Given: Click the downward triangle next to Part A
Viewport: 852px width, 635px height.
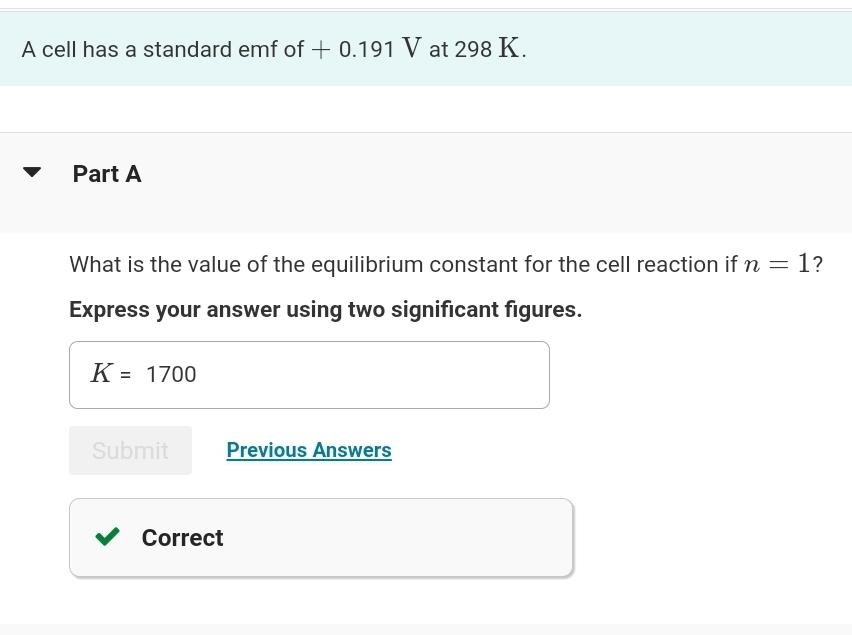Looking at the screenshot, I should pyautogui.click(x=33, y=171).
